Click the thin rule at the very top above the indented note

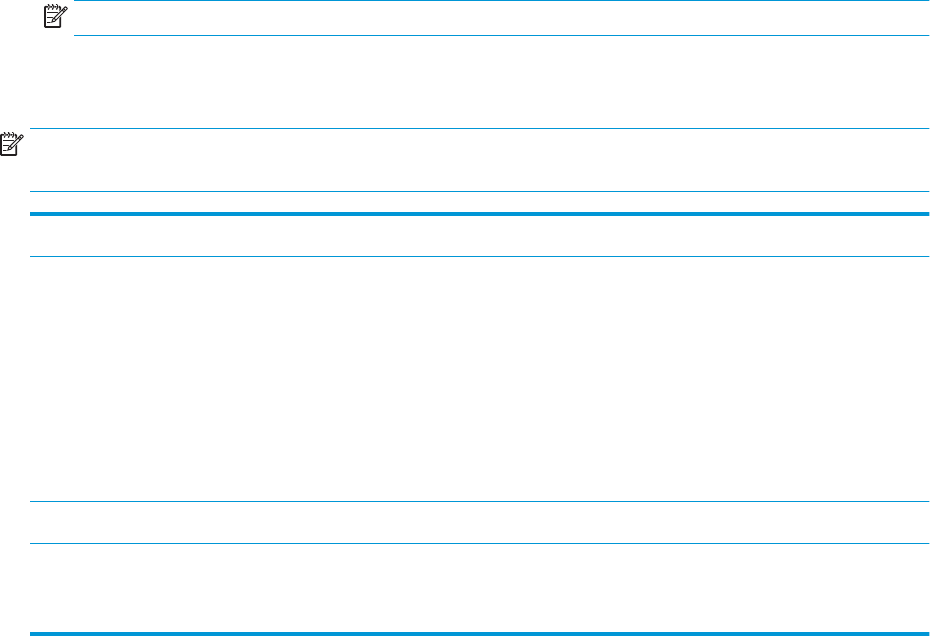pos(501,1)
